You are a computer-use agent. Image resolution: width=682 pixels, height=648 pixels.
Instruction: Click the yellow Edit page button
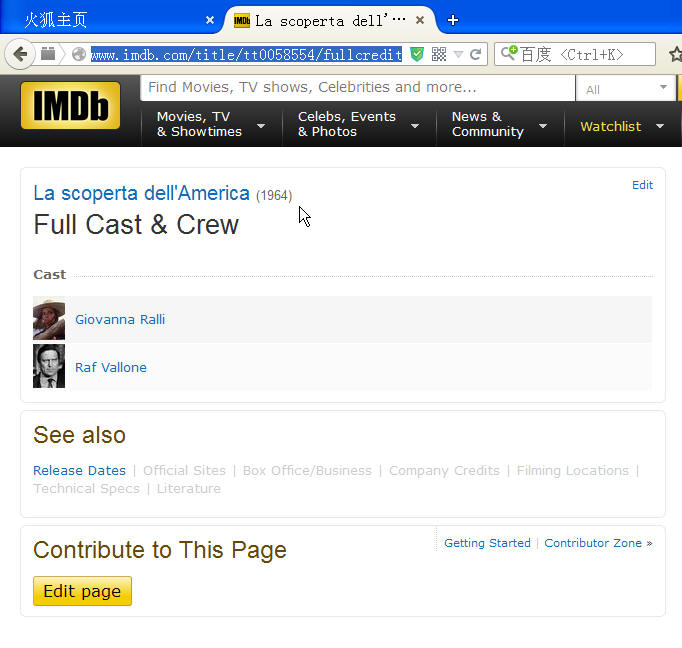82,591
